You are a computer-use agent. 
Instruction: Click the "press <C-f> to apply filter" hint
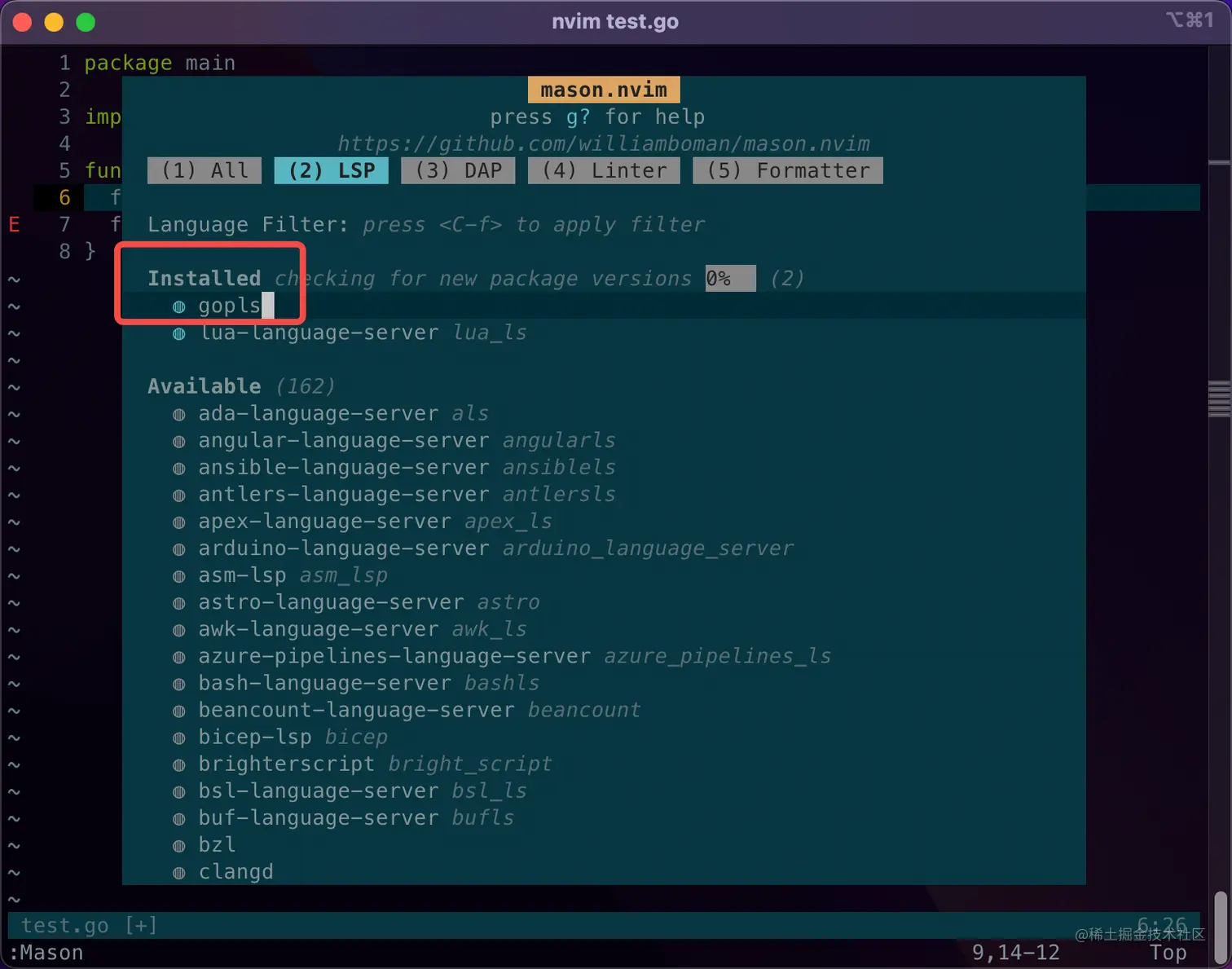(x=535, y=225)
